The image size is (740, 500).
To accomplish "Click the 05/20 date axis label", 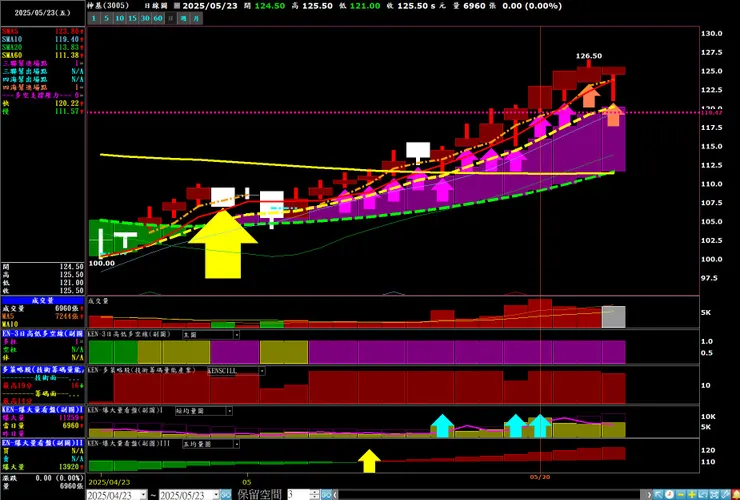I will click(540, 477).
